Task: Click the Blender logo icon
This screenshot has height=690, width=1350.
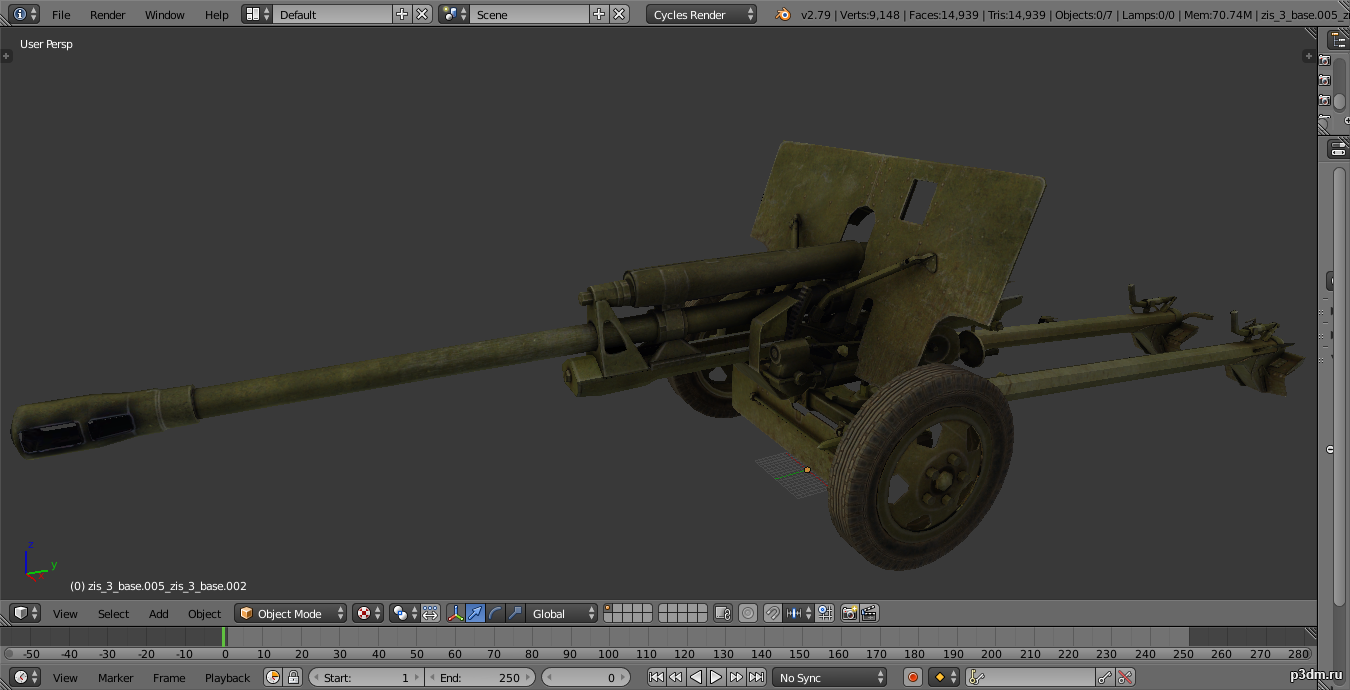Action: pos(781,14)
